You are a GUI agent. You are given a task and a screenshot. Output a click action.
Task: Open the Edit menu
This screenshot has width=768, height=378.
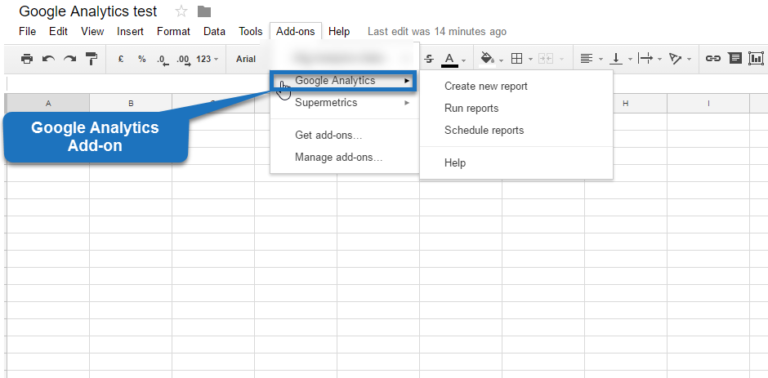[58, 31]
